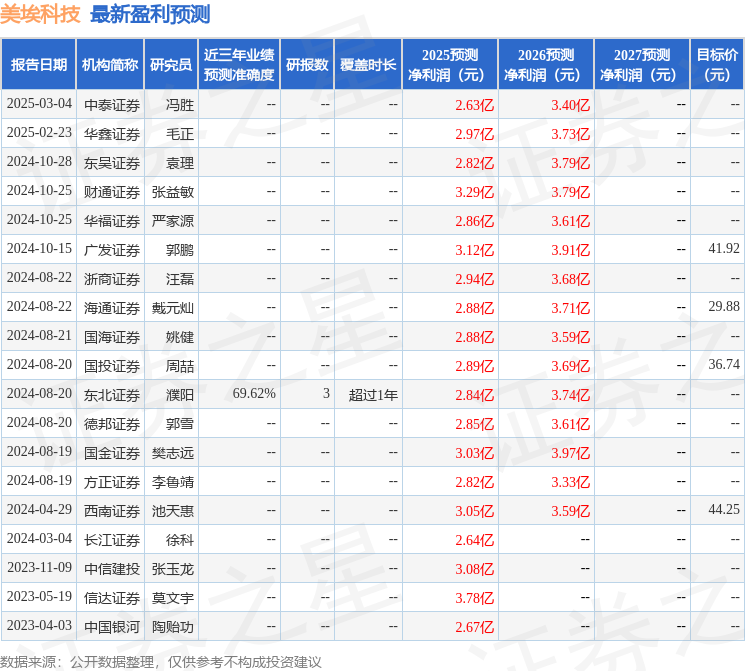Click 3.33亿 forecast value
745x671 pixels.
coord(571,482)
